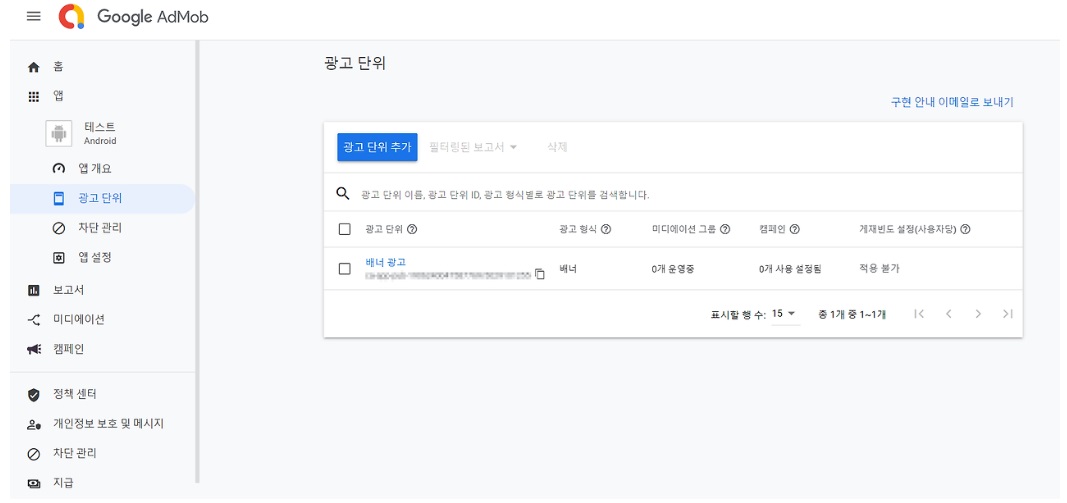
Task: Open the 필터링된 보고서 dropdown
Action: pos(474,147)
